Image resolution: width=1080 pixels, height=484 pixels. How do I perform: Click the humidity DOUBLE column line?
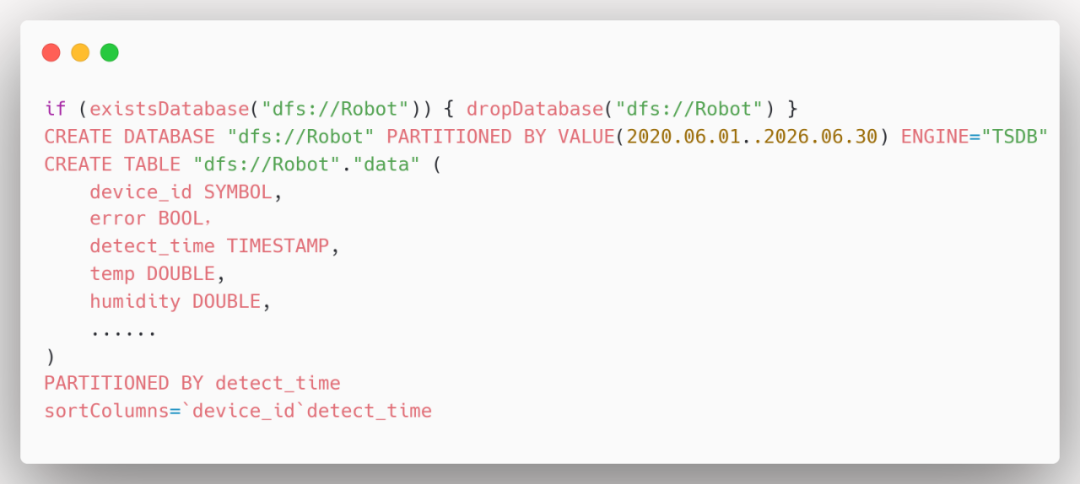click(180, 302)
